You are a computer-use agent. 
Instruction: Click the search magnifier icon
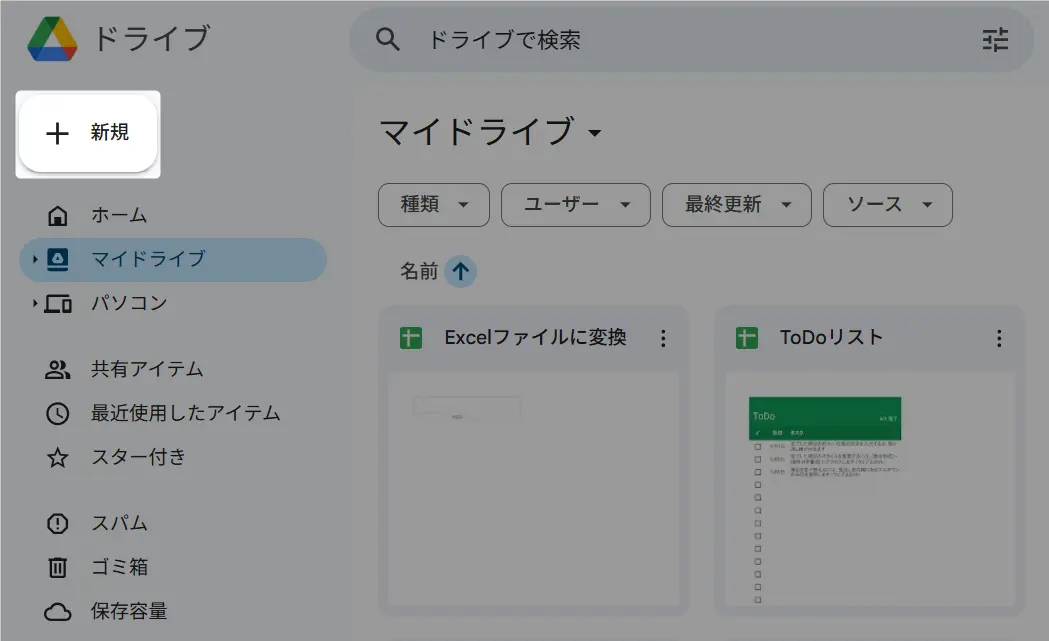[387, 40]
